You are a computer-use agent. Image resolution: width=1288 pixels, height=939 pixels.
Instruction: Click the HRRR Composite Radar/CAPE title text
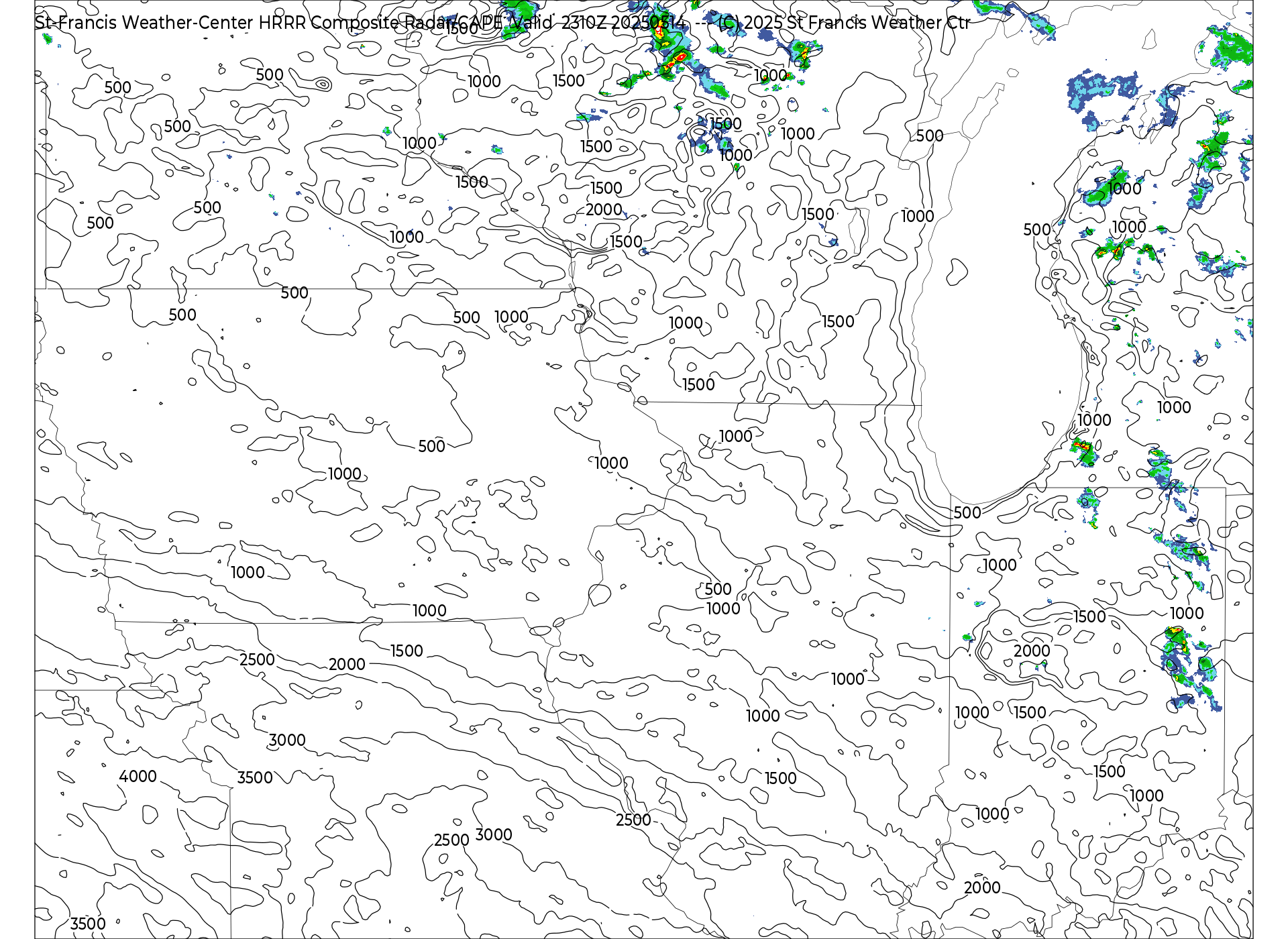(x=502, y=22)
